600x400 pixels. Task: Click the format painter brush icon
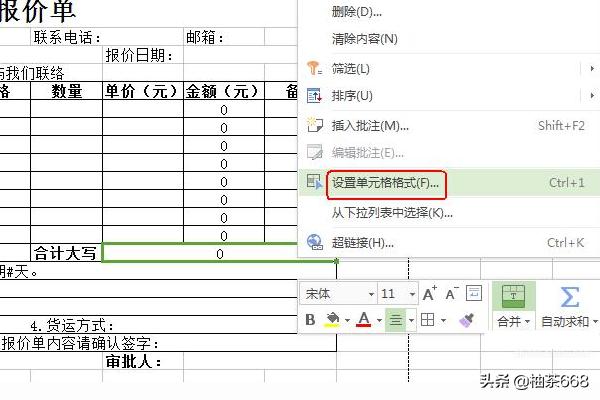pyautogui.click(x=466, y=320)
